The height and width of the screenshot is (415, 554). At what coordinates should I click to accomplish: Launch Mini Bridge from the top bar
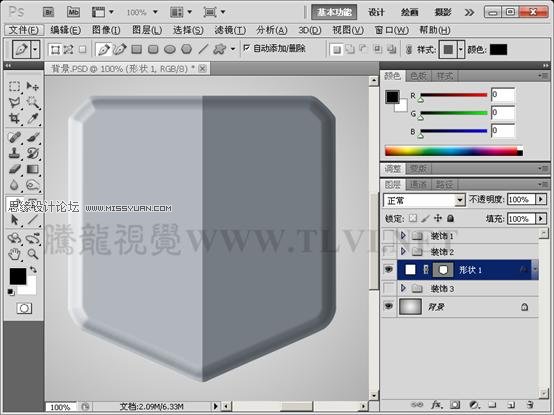click(73, 12)
